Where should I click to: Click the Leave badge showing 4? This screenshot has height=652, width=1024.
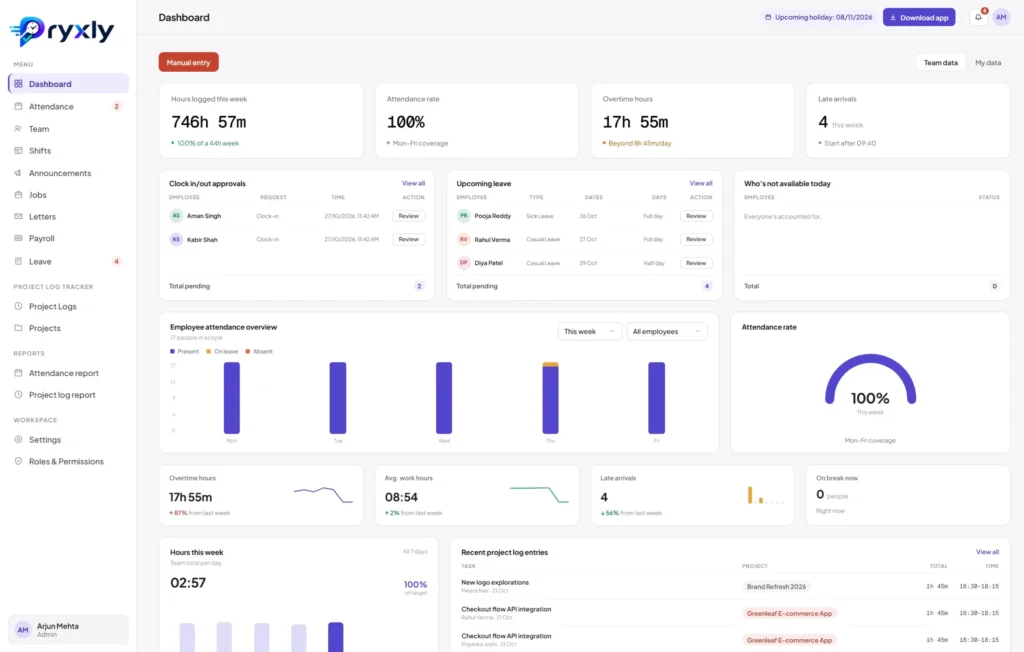pyautogui.click(x=117, y=261)
